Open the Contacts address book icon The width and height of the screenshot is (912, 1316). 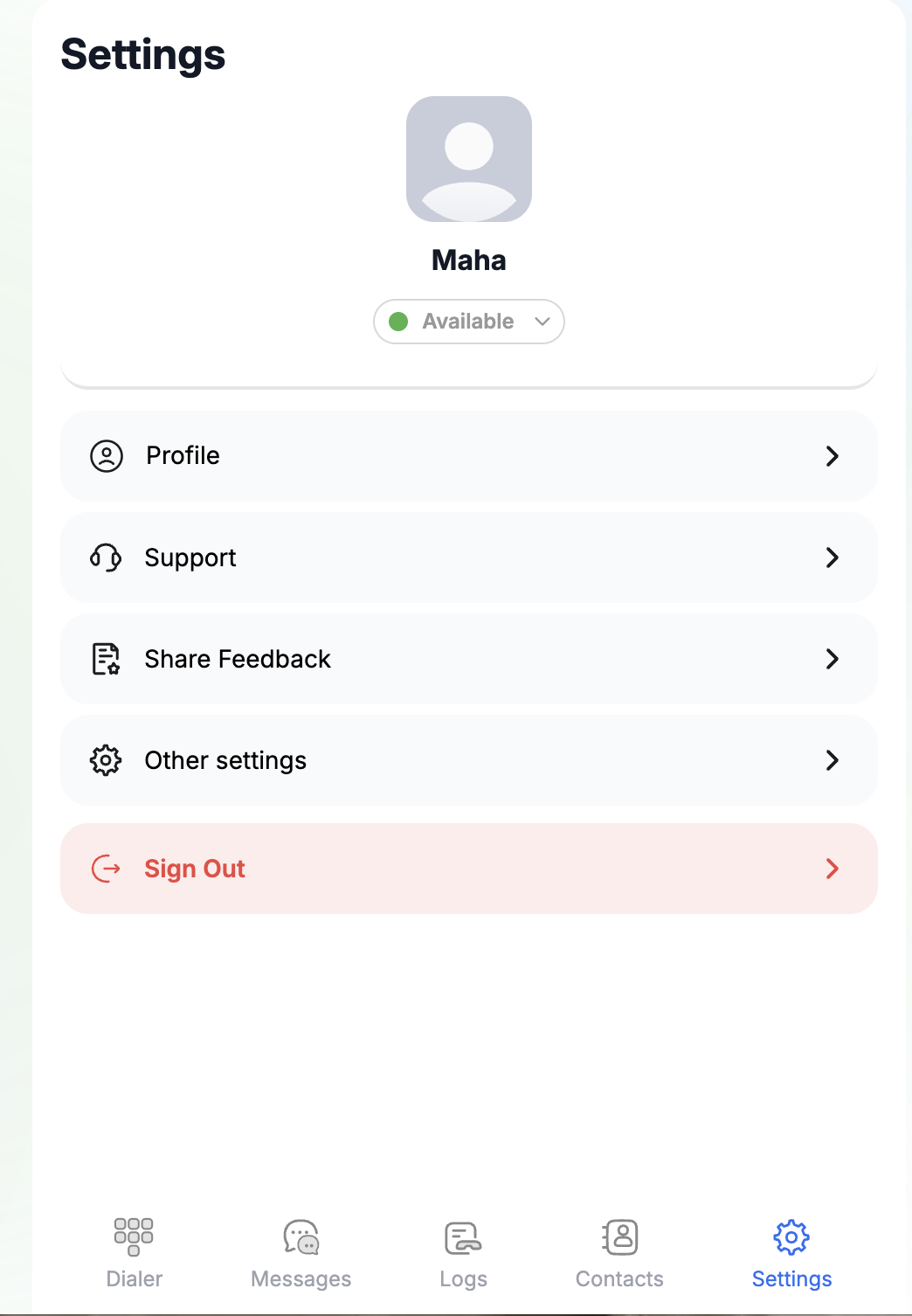pos(620,1237)
